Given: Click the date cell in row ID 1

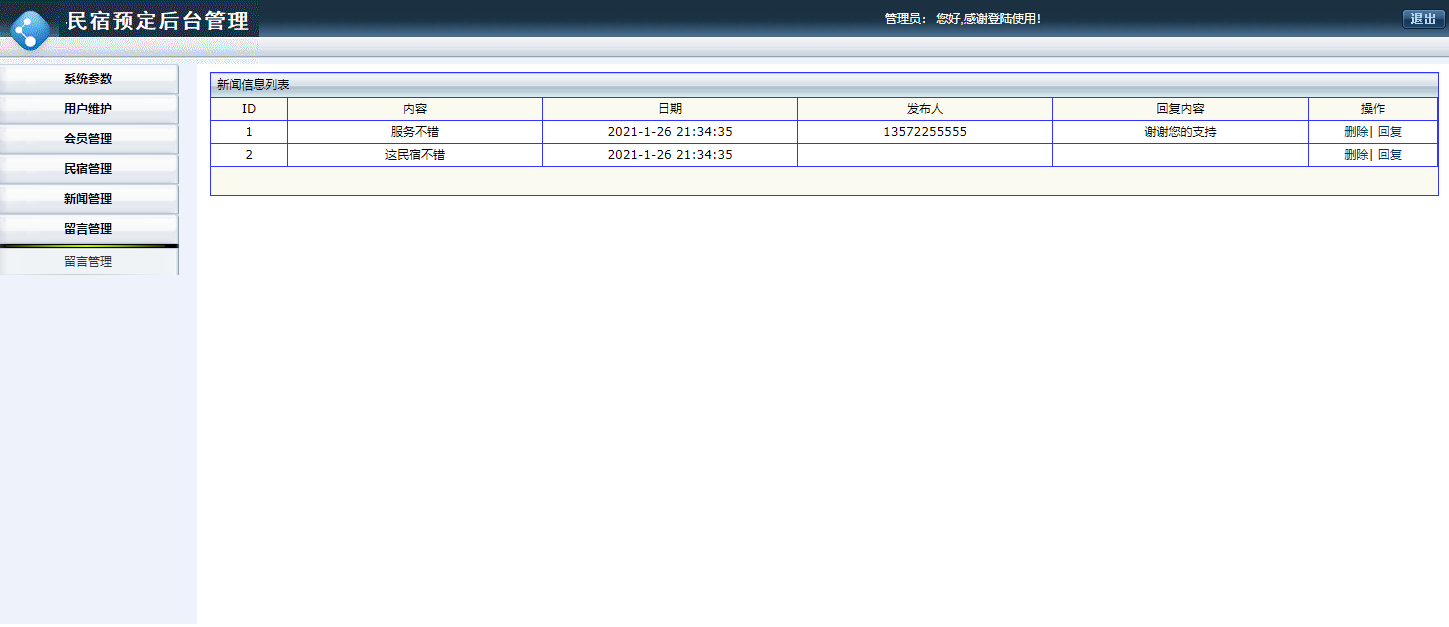Looking at the screenshot, I should [670, 132].
